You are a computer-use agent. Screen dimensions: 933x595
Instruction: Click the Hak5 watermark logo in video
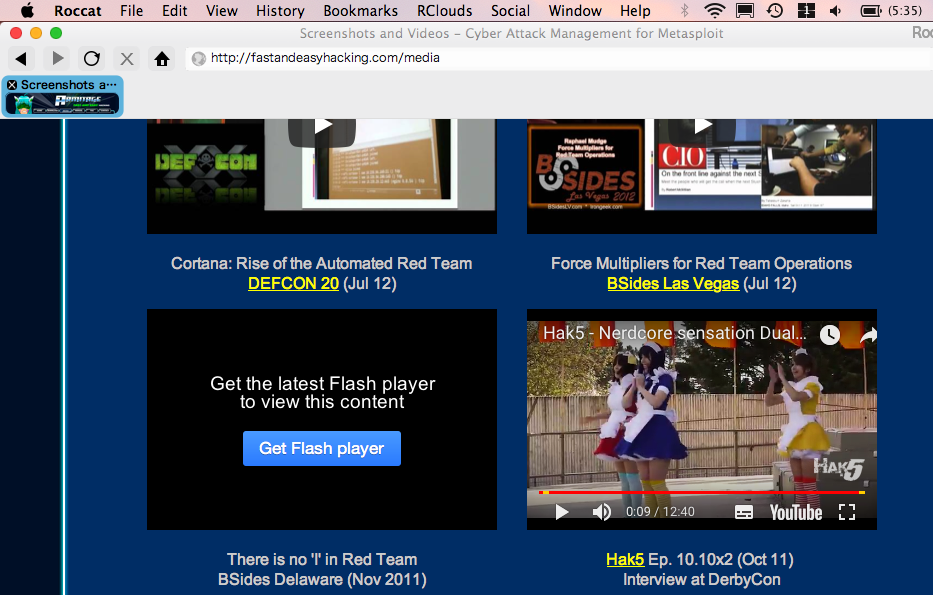click(838, 467)
